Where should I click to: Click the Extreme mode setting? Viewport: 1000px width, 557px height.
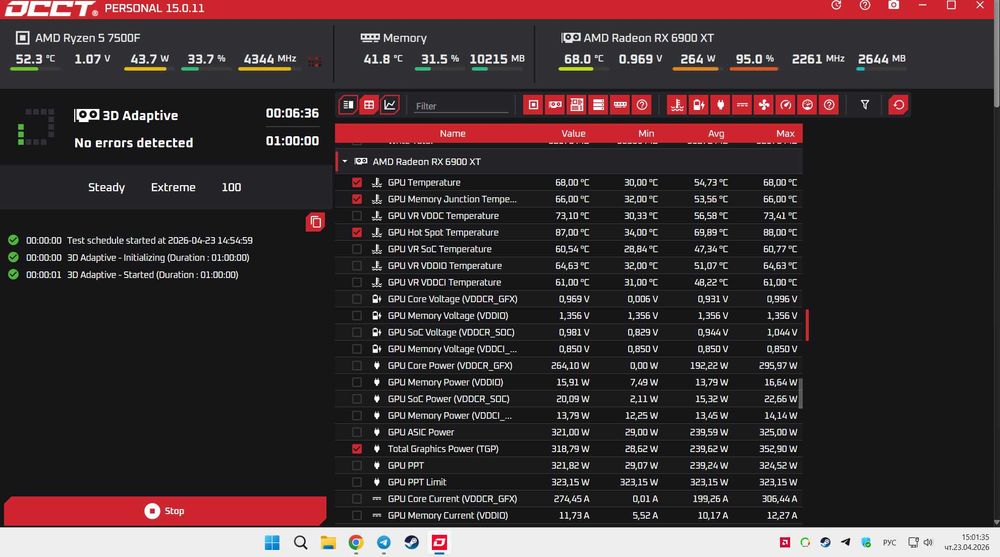tap(173, 187)
